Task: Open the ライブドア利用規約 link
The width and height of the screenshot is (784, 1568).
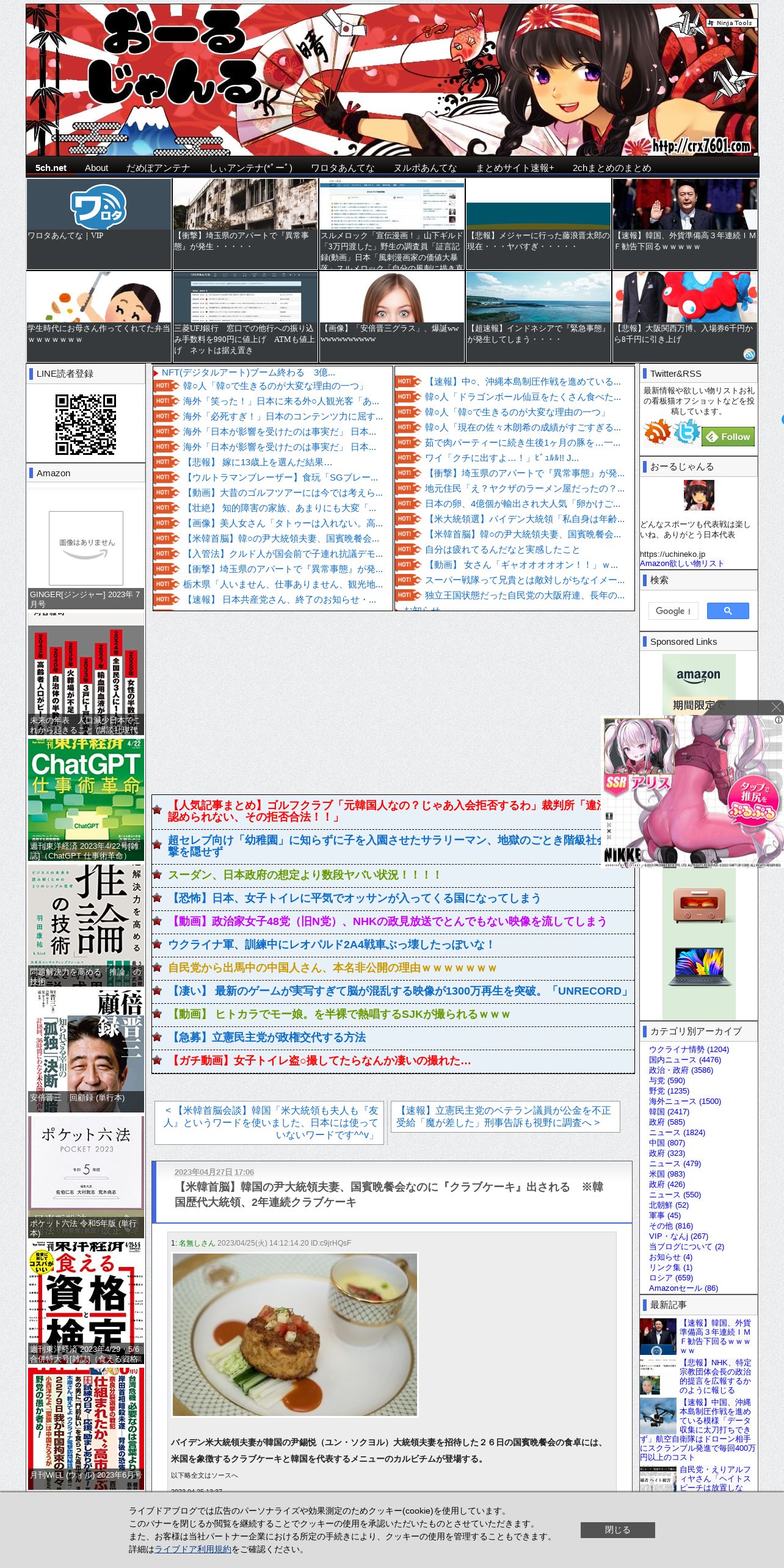Action: tap(193, 1549)
